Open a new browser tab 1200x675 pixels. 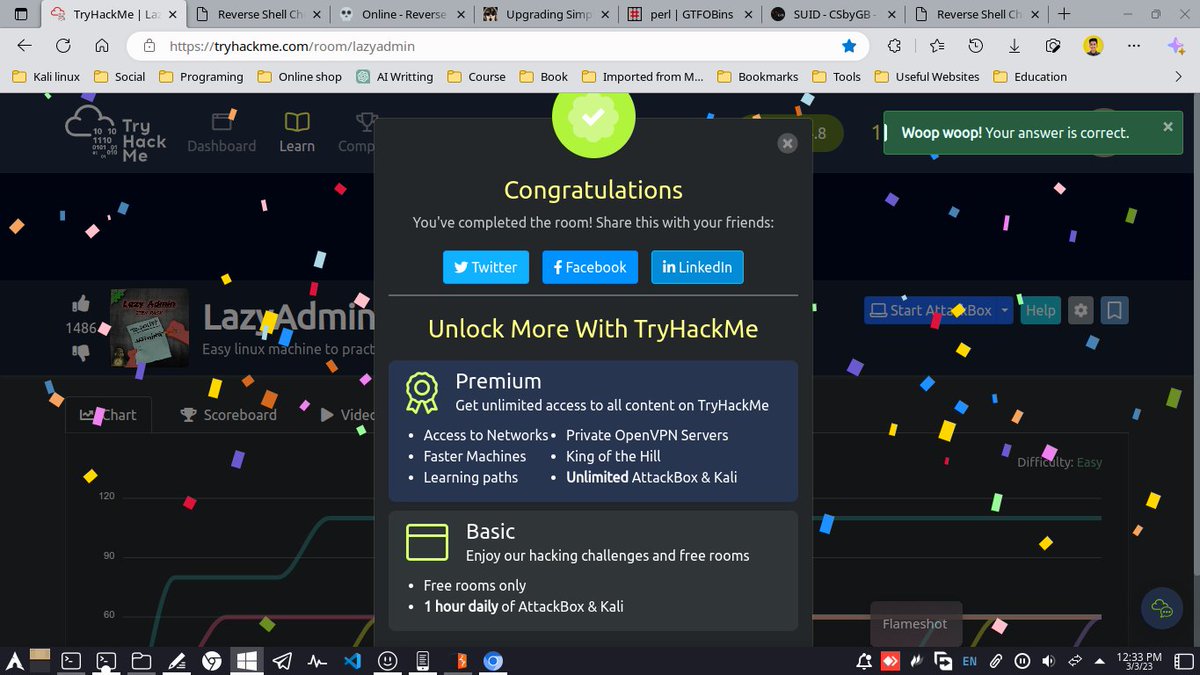click(1063, 15)
